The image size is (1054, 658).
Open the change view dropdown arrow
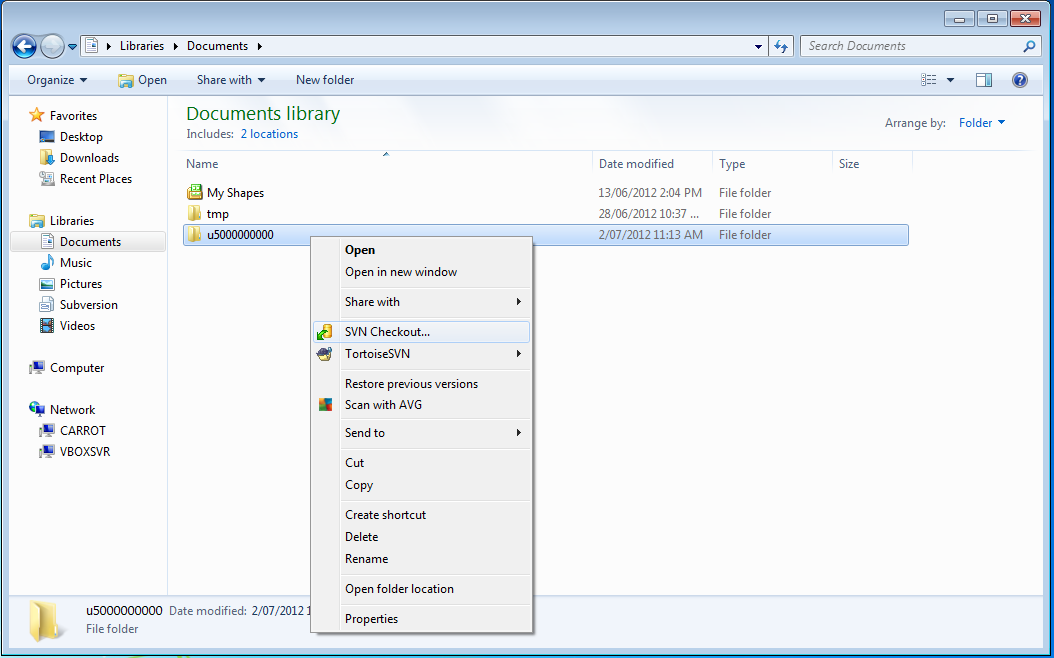click(x=949, y=79)
